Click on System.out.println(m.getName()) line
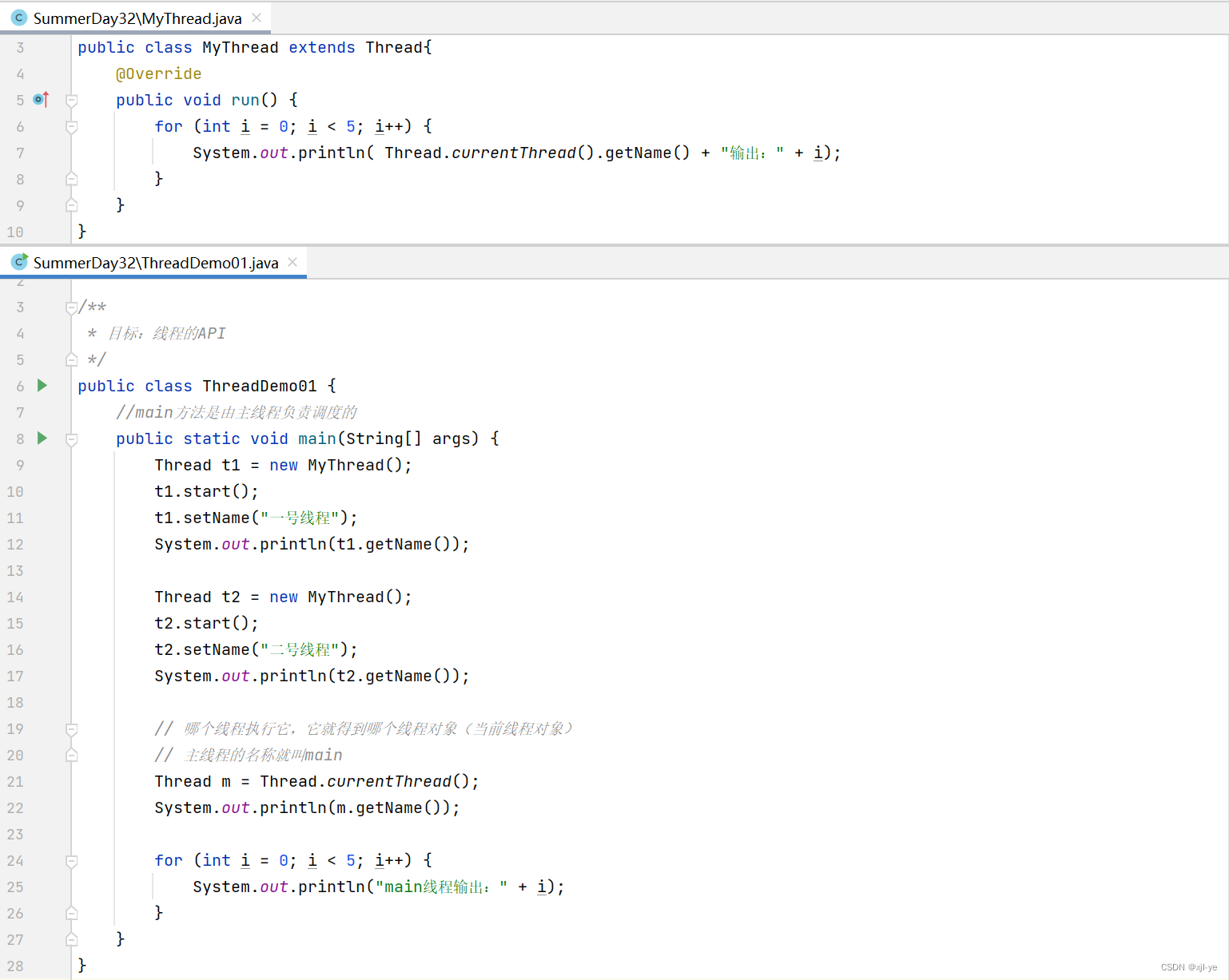 307,807
